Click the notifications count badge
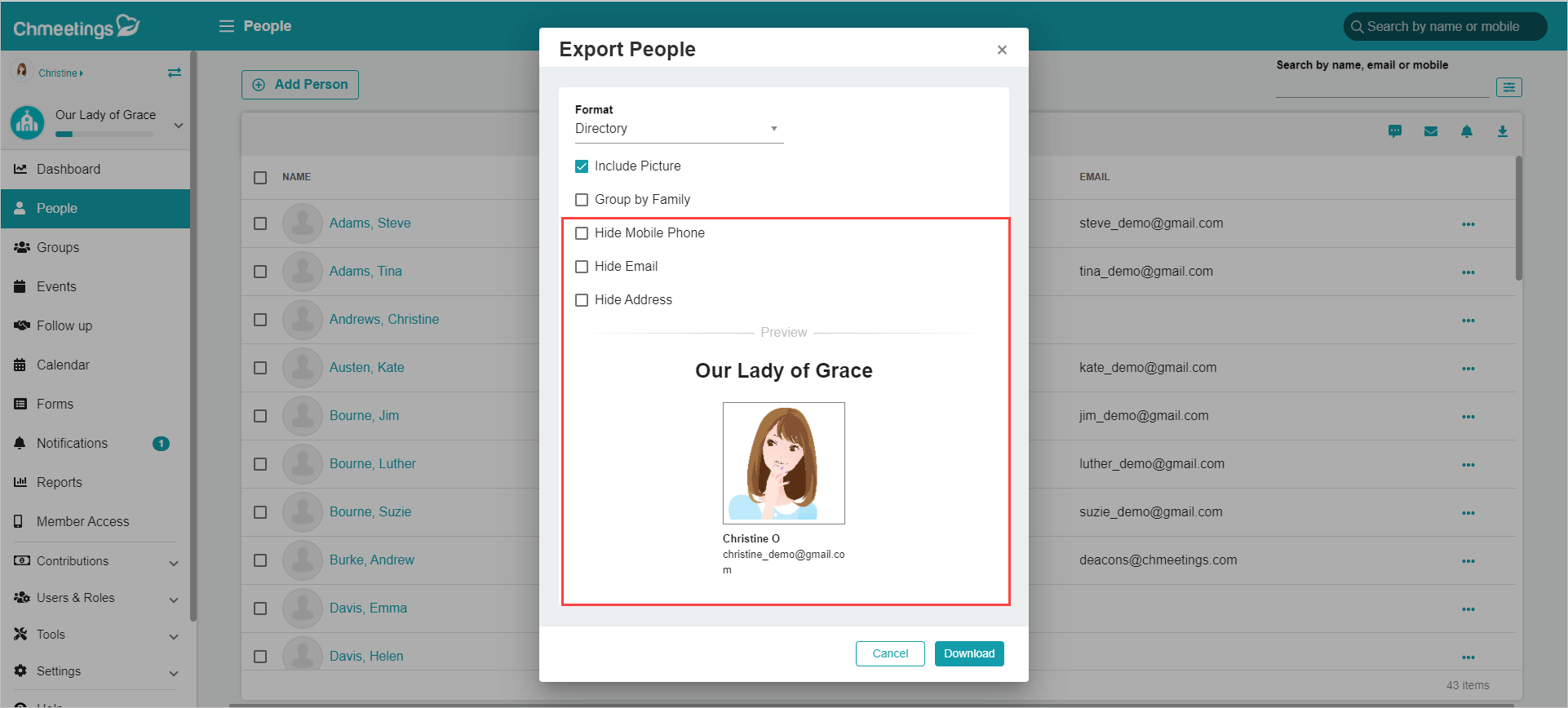This screenshot has width=1568, height=708. 161,444
